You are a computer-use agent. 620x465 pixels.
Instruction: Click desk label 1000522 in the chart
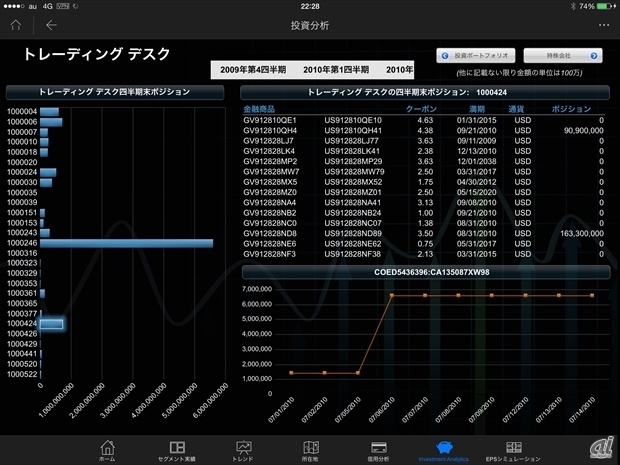22,374
